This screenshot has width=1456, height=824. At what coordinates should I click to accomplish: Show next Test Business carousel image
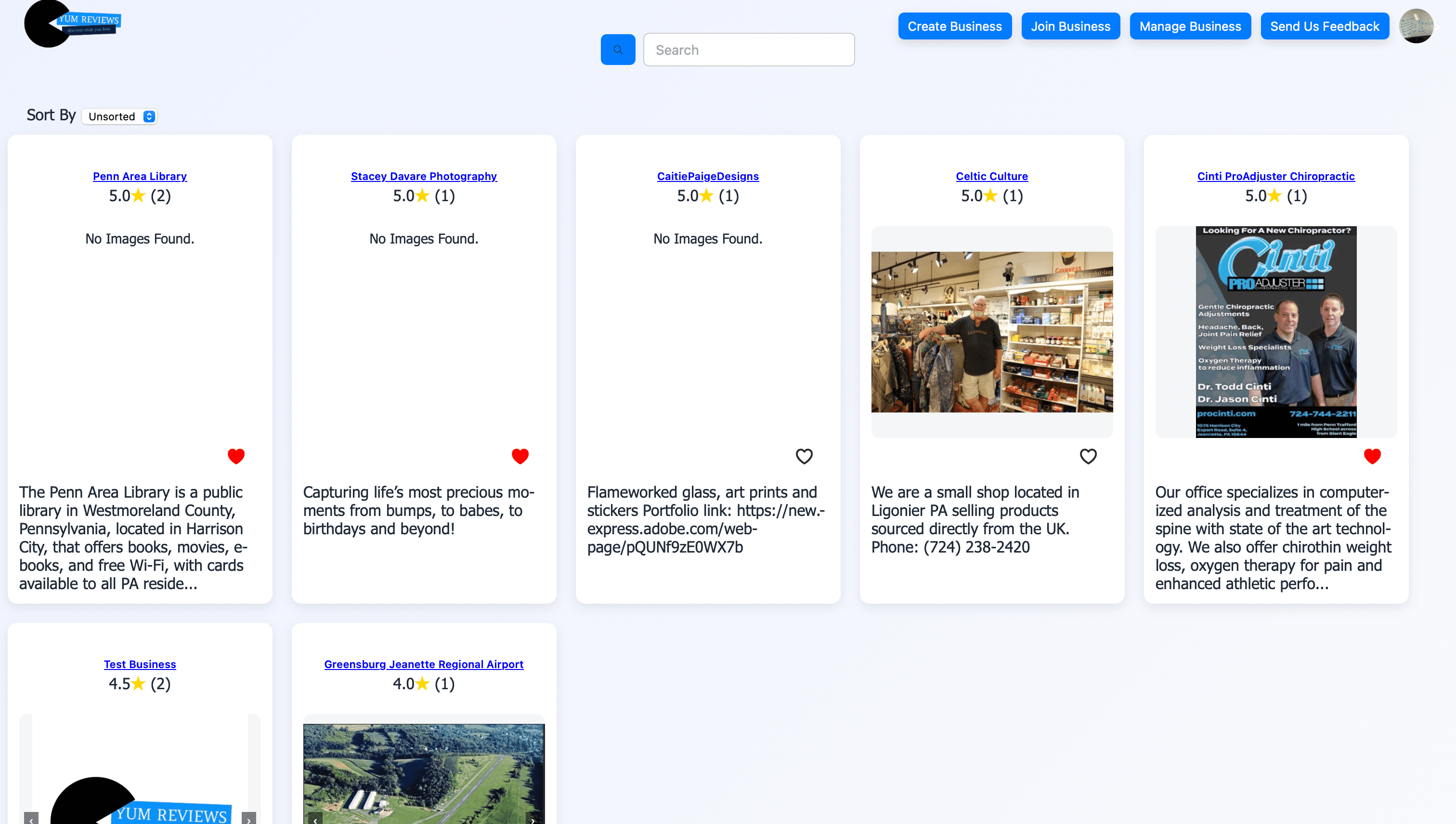tap(248, 818)
